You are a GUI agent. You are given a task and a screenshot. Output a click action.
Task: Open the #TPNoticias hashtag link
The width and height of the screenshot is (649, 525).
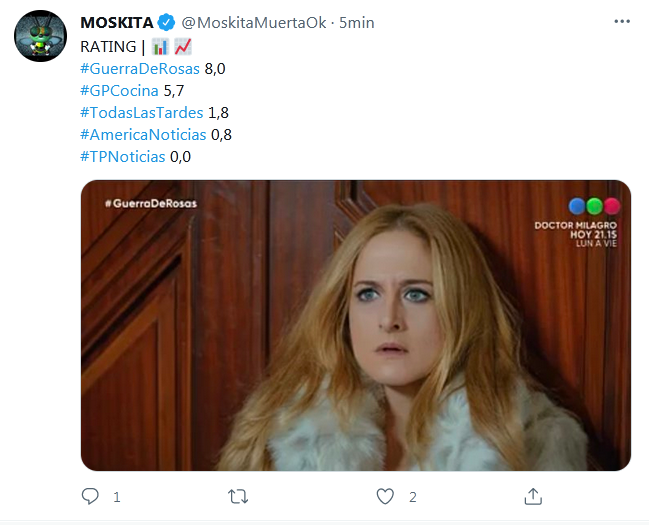click(x=123, y=157)
